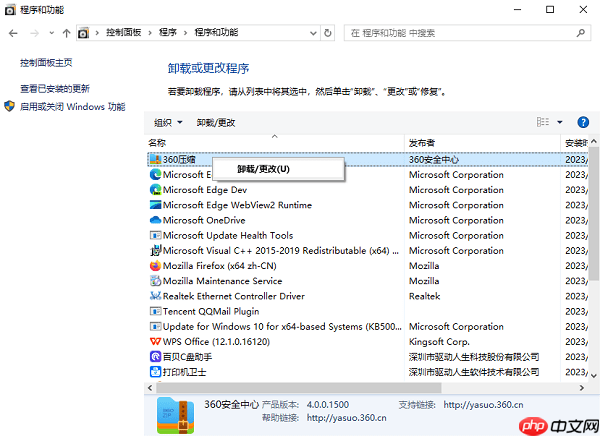The height and width of the screenshot is (436, 600).
Task: Open 控制面板主页 link
Action: (46, 62)
